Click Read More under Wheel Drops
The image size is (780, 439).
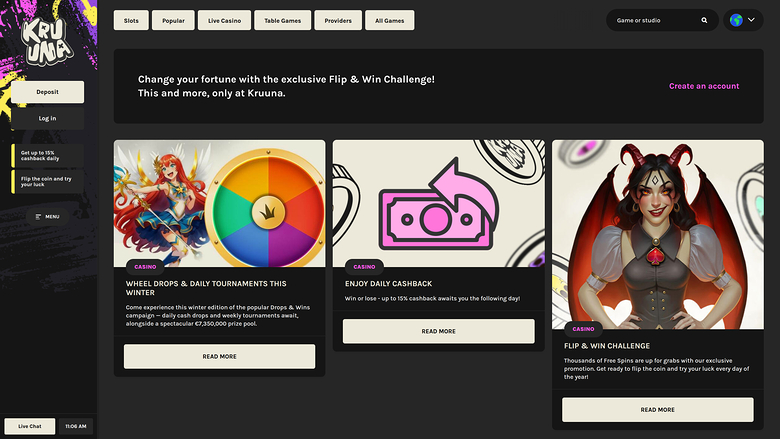[219, 356]
